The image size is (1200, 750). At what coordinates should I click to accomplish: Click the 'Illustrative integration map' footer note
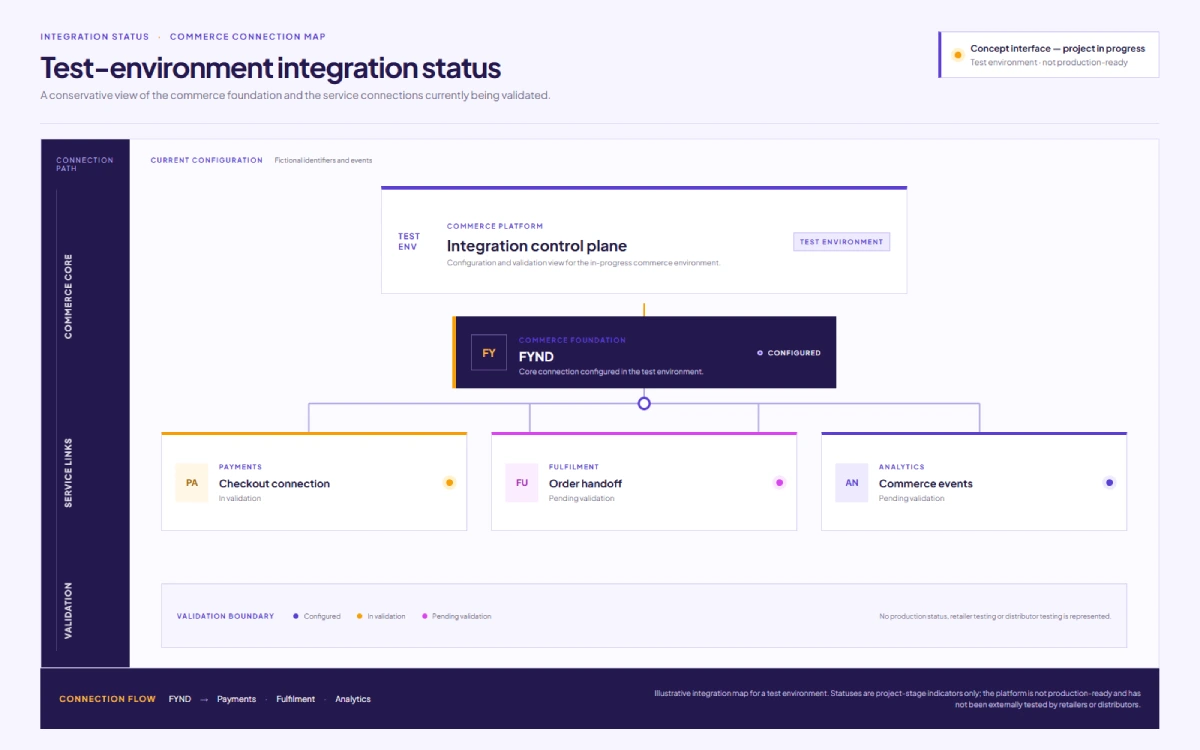(x=897, y=698)
